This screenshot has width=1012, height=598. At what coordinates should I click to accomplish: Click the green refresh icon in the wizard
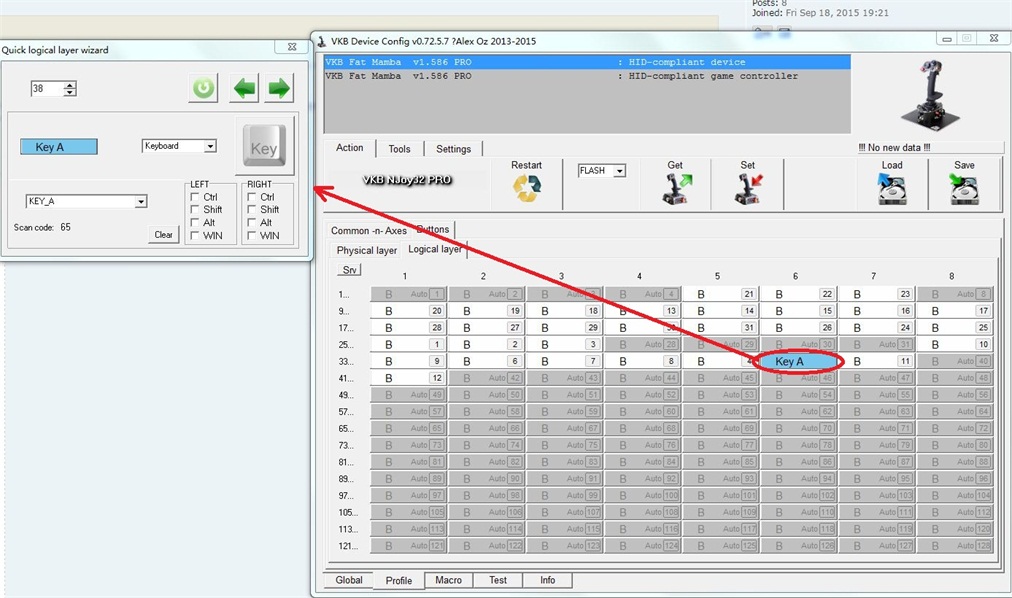coord(203,88)
